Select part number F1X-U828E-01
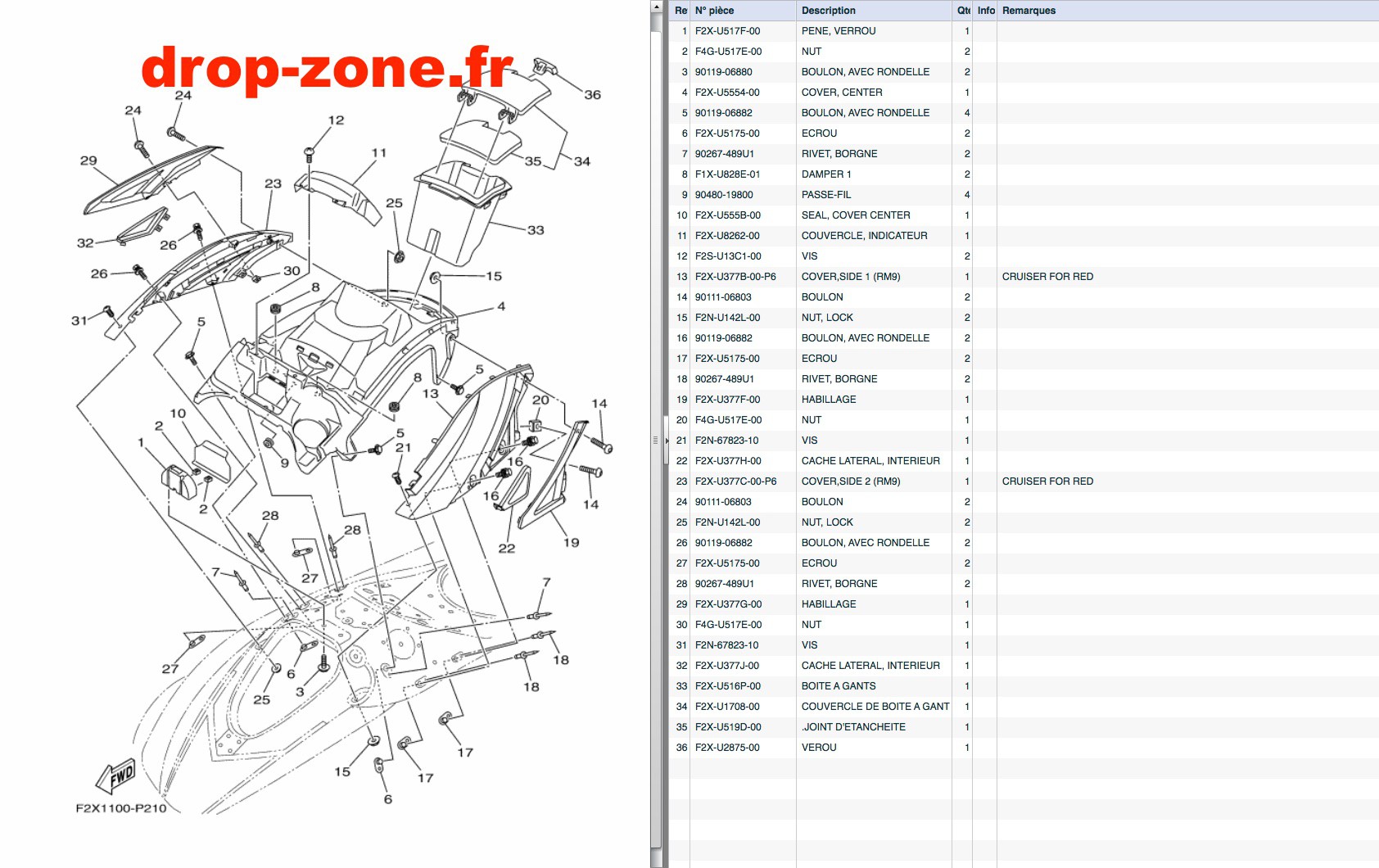This screenshot has height=868, width=1379. click(727, 174)
